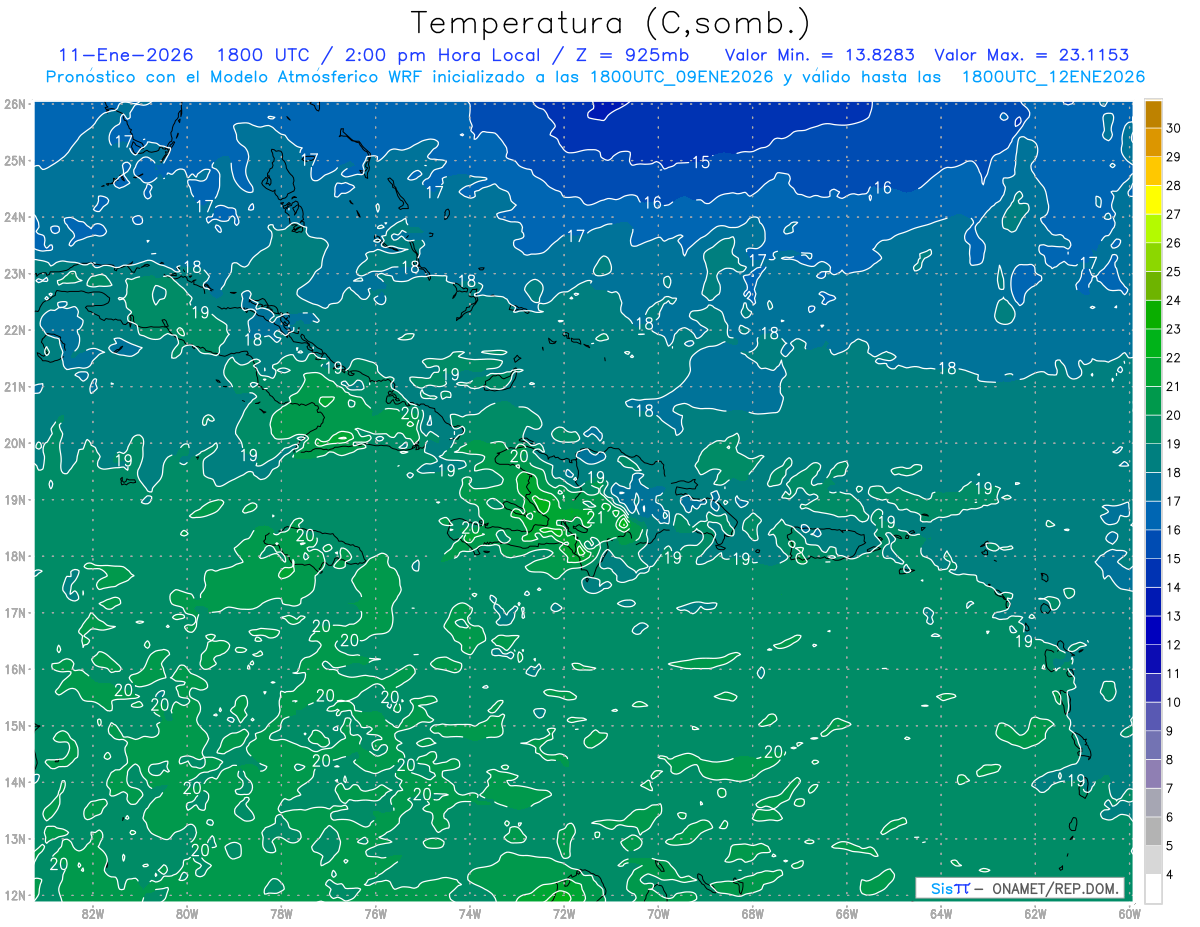
Task: Click the '62W' longitude axis label
Action: pyautogui.click(x=1035, y=913)
